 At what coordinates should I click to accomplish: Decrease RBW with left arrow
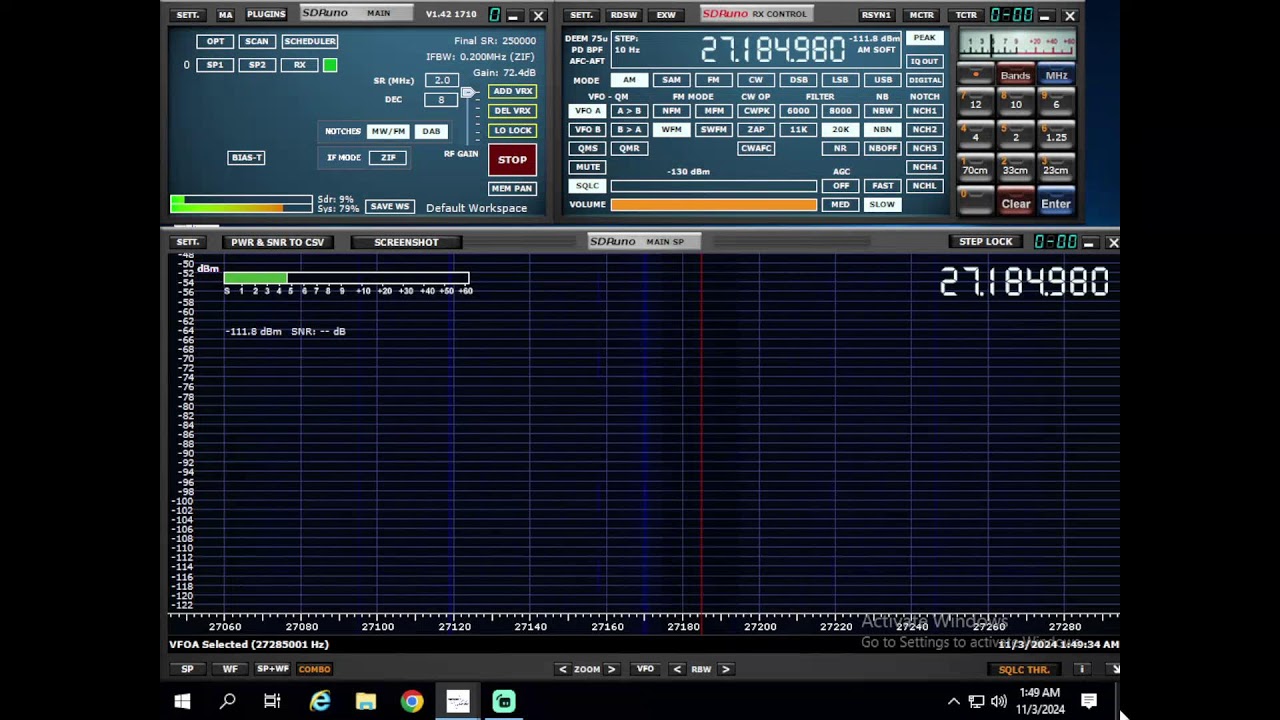pyautogui.click(x=677, y=669)
